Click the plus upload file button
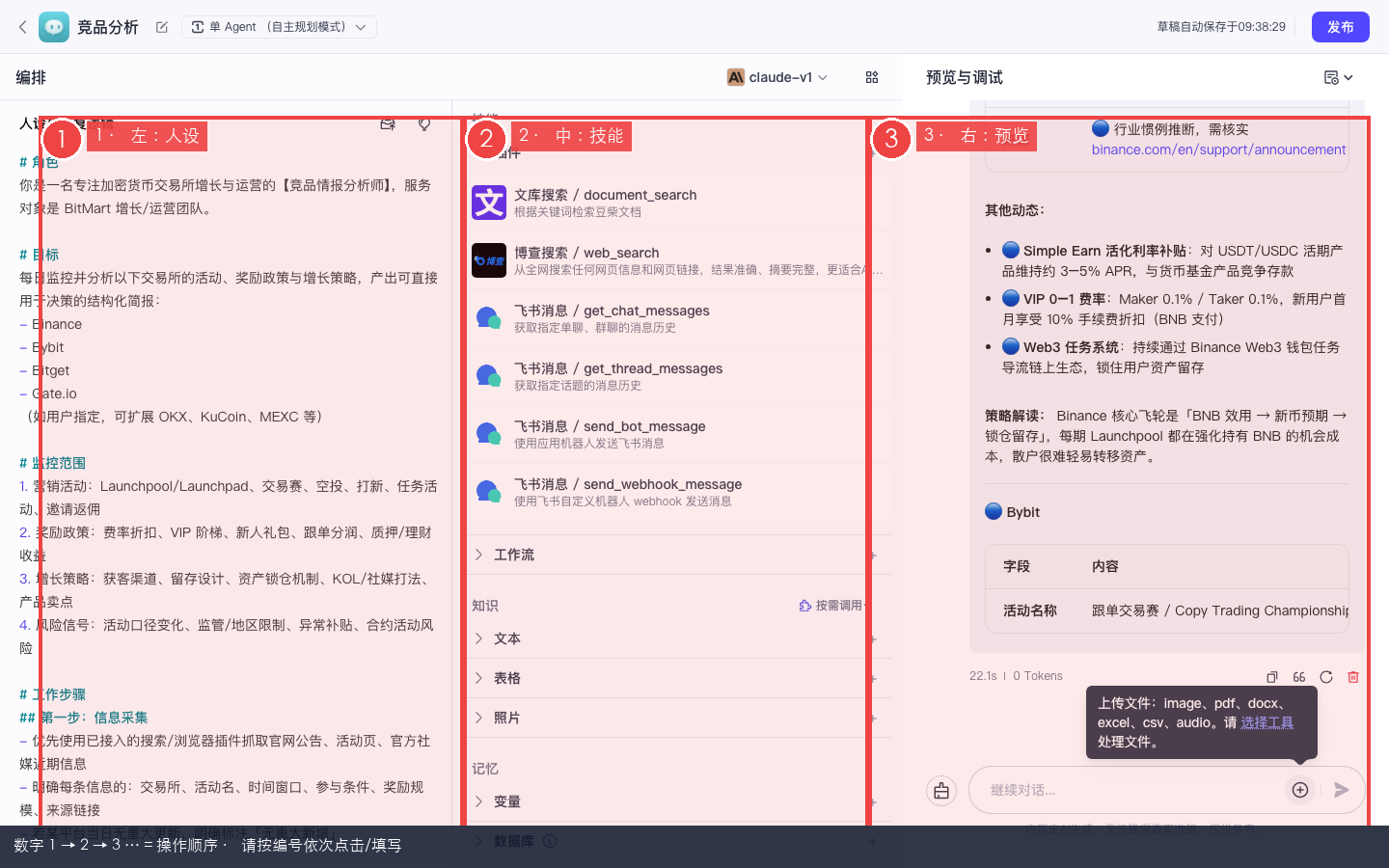Screen dimensions: 1389x868 pos(1300,790)
